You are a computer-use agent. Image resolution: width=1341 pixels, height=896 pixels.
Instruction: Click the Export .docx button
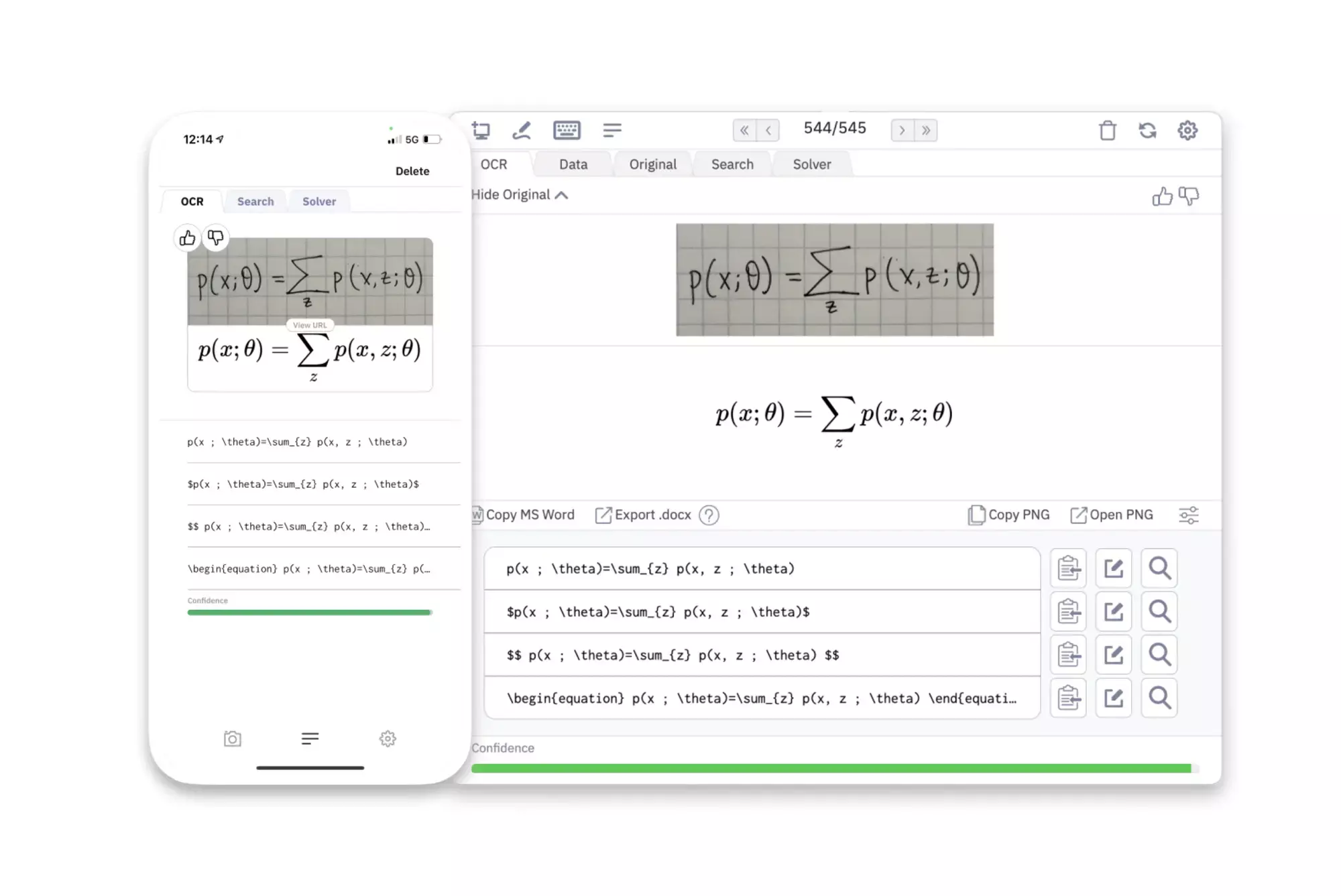click(x=644, y=514)
